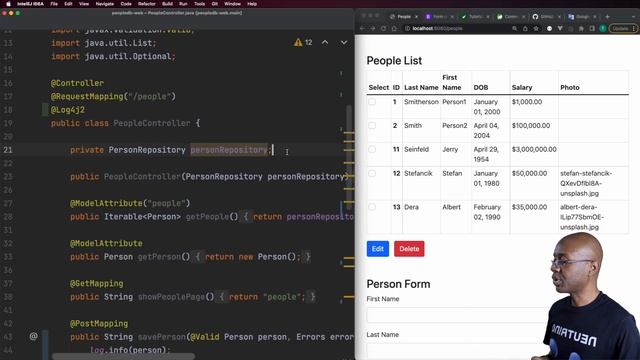
Task: Open the Refactor menu
Action: pyautogui.click(x=147, y=4)
